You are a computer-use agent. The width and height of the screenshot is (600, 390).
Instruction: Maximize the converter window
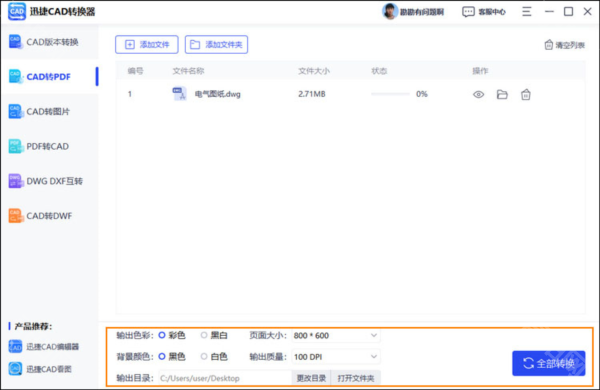point(568,11)
